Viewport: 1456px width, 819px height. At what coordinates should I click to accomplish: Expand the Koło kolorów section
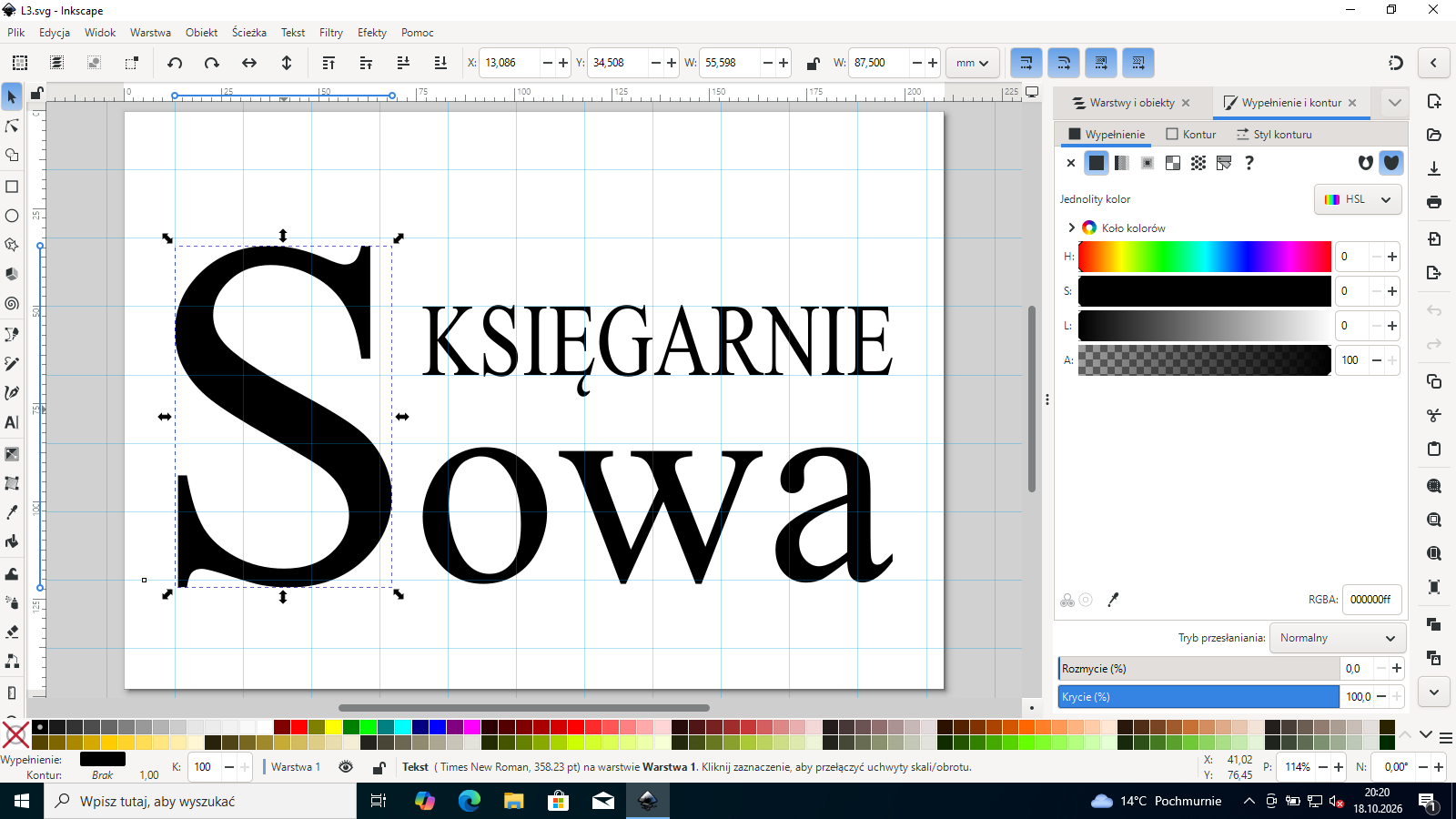(x=1071, y=227)
